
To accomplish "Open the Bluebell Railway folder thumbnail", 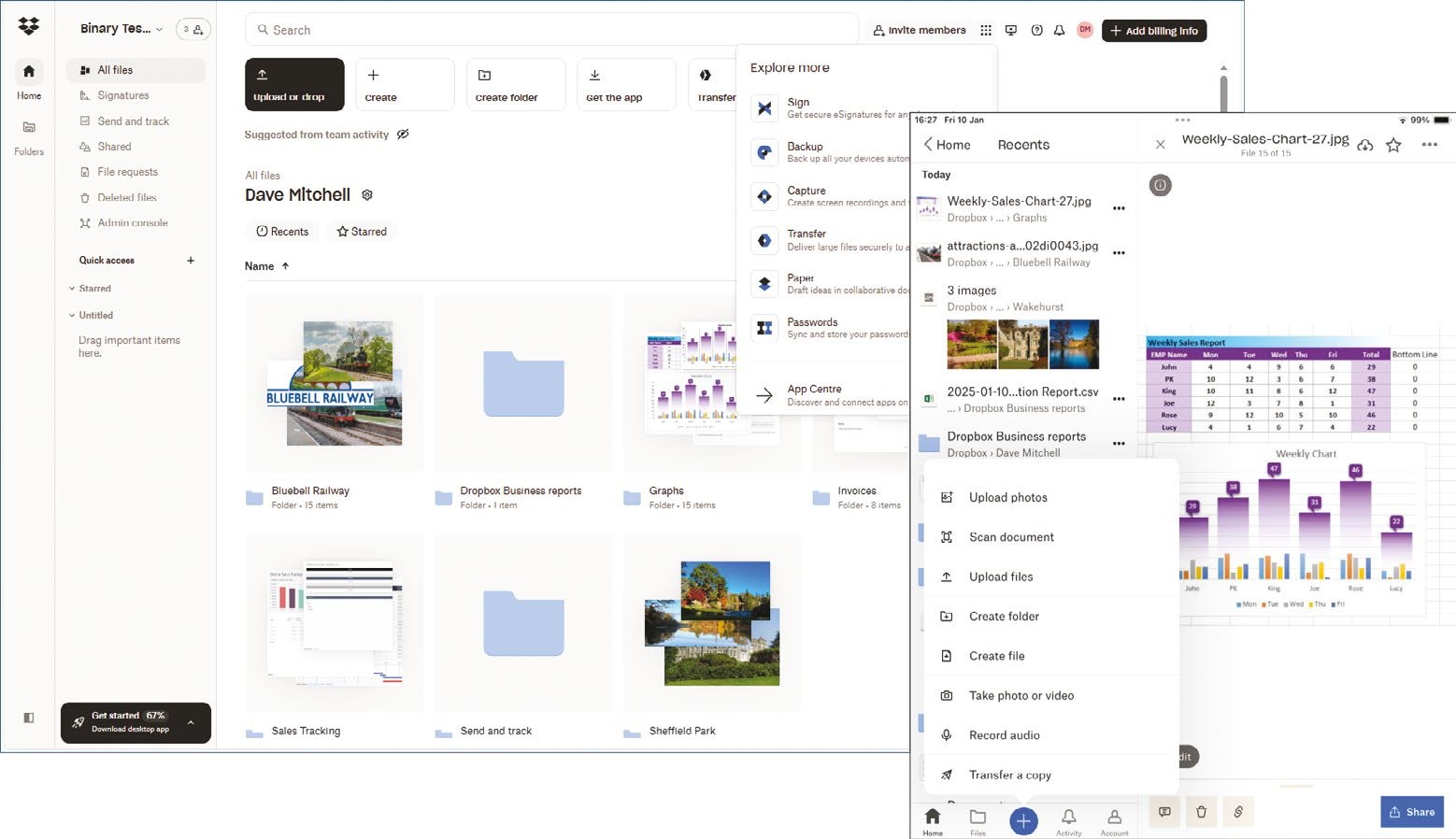I will (x=335, y=383).
